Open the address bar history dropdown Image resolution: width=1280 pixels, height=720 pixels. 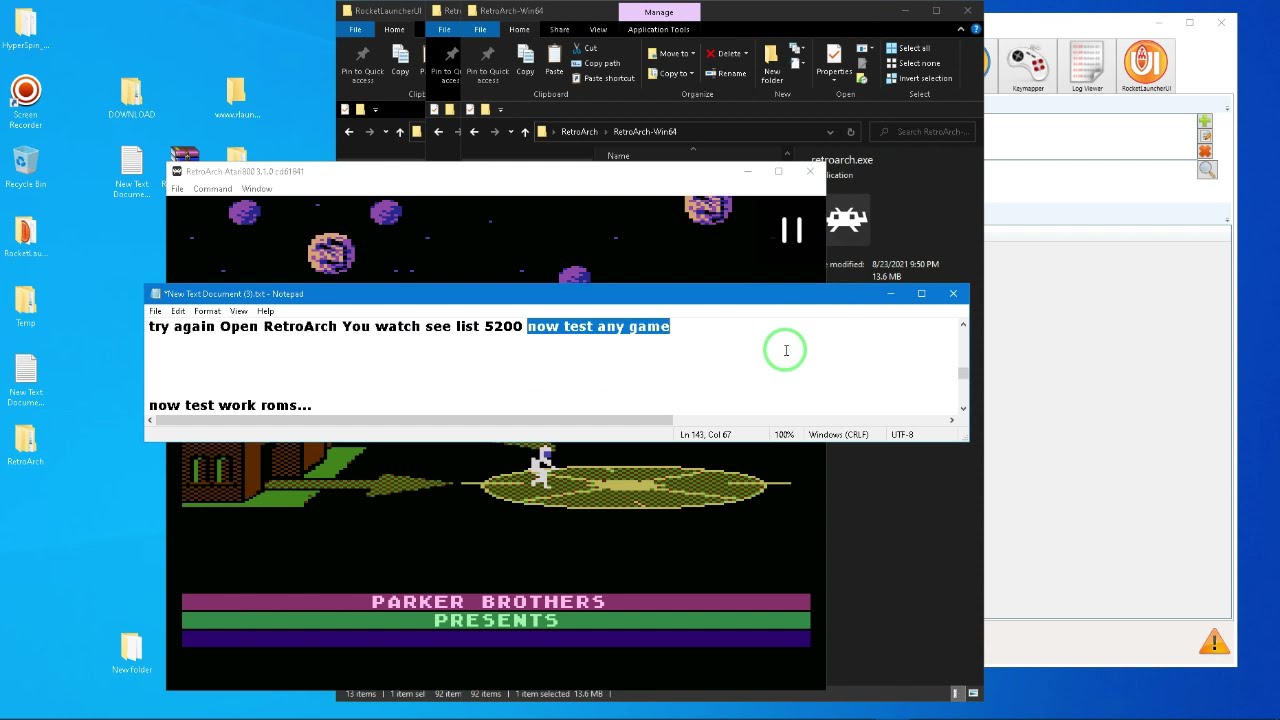tap(830, 131)
